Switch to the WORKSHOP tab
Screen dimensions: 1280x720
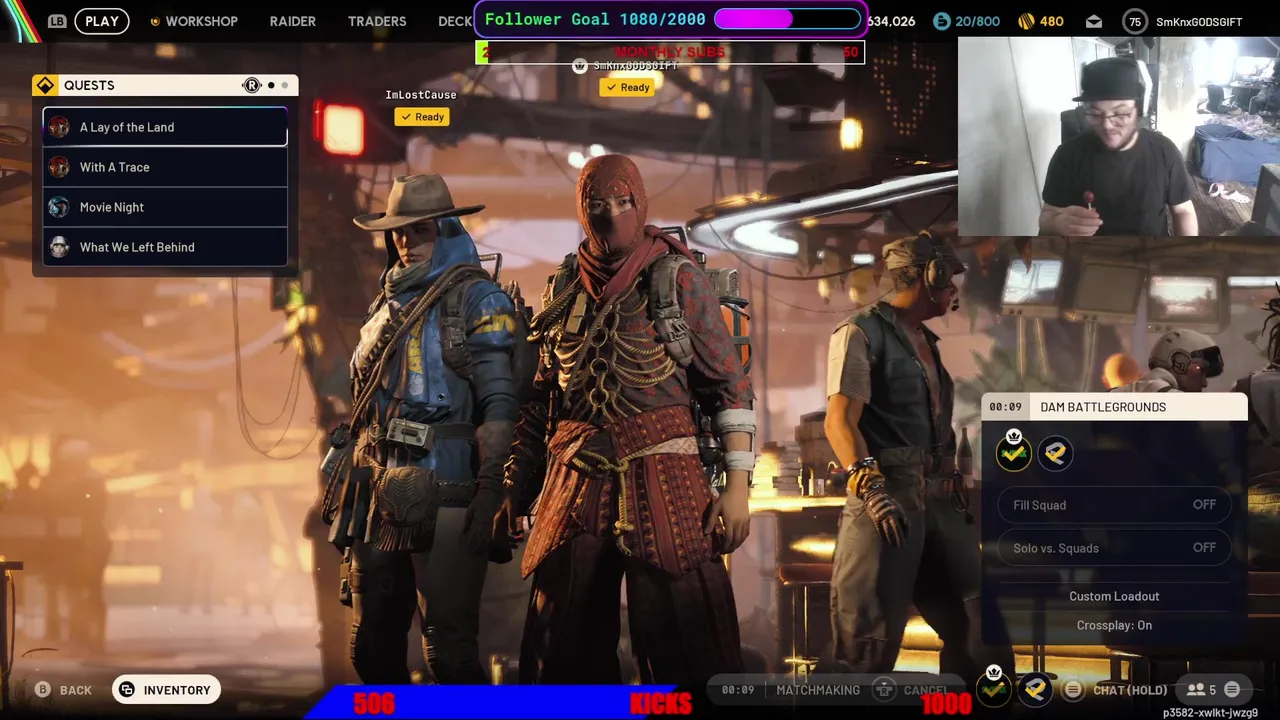click(194, 21)
